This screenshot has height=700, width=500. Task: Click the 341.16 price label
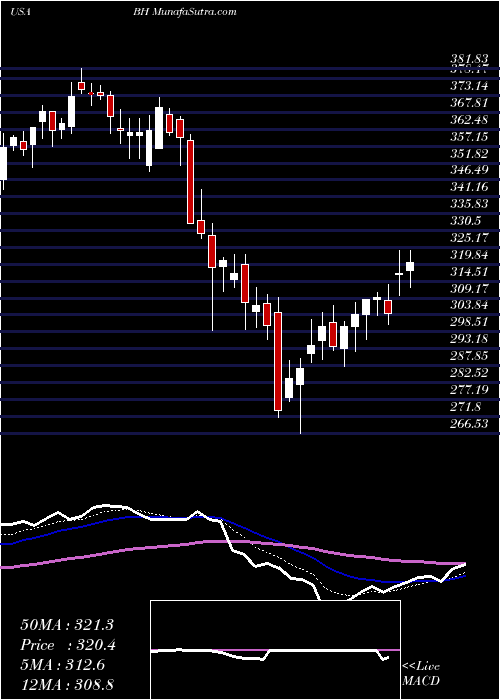point(468,188)
